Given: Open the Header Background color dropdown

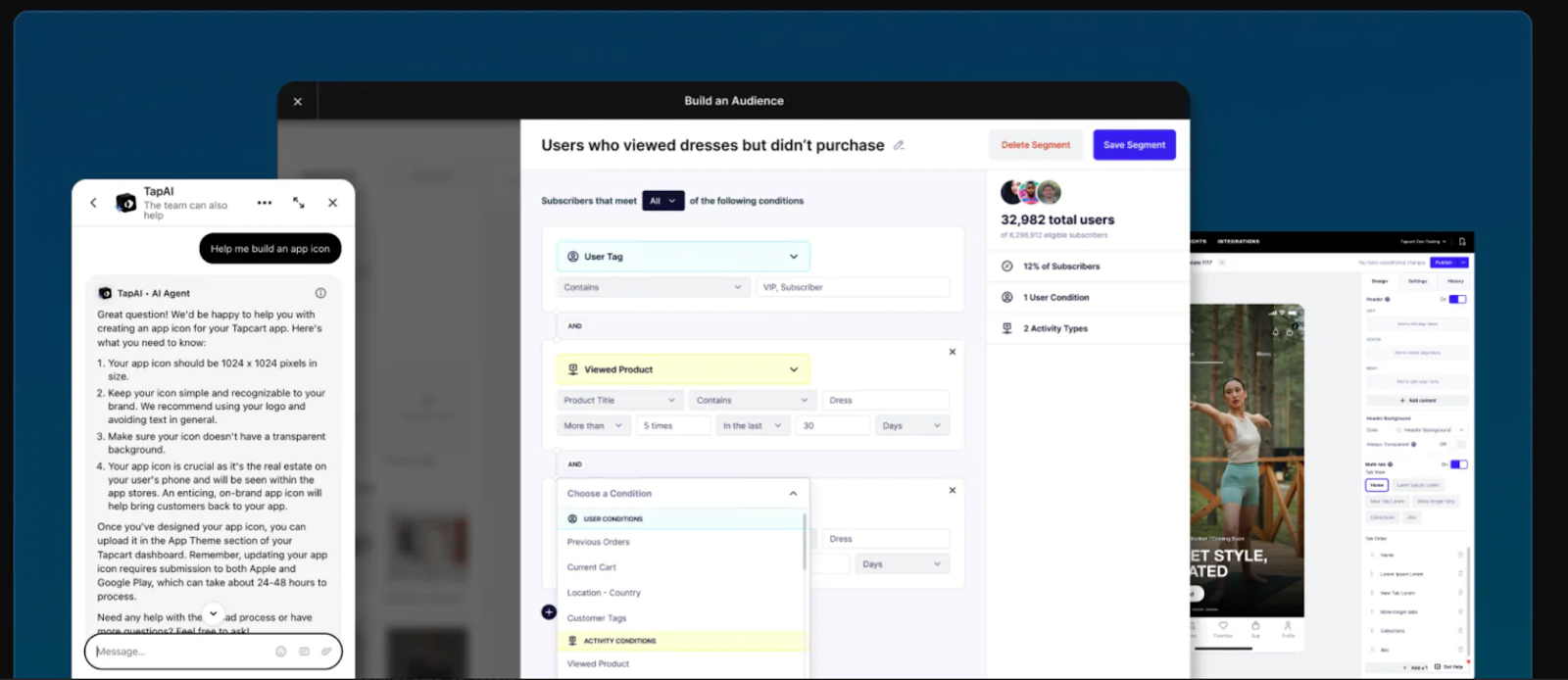Looking at the screenshot, I should point(1431,430).
